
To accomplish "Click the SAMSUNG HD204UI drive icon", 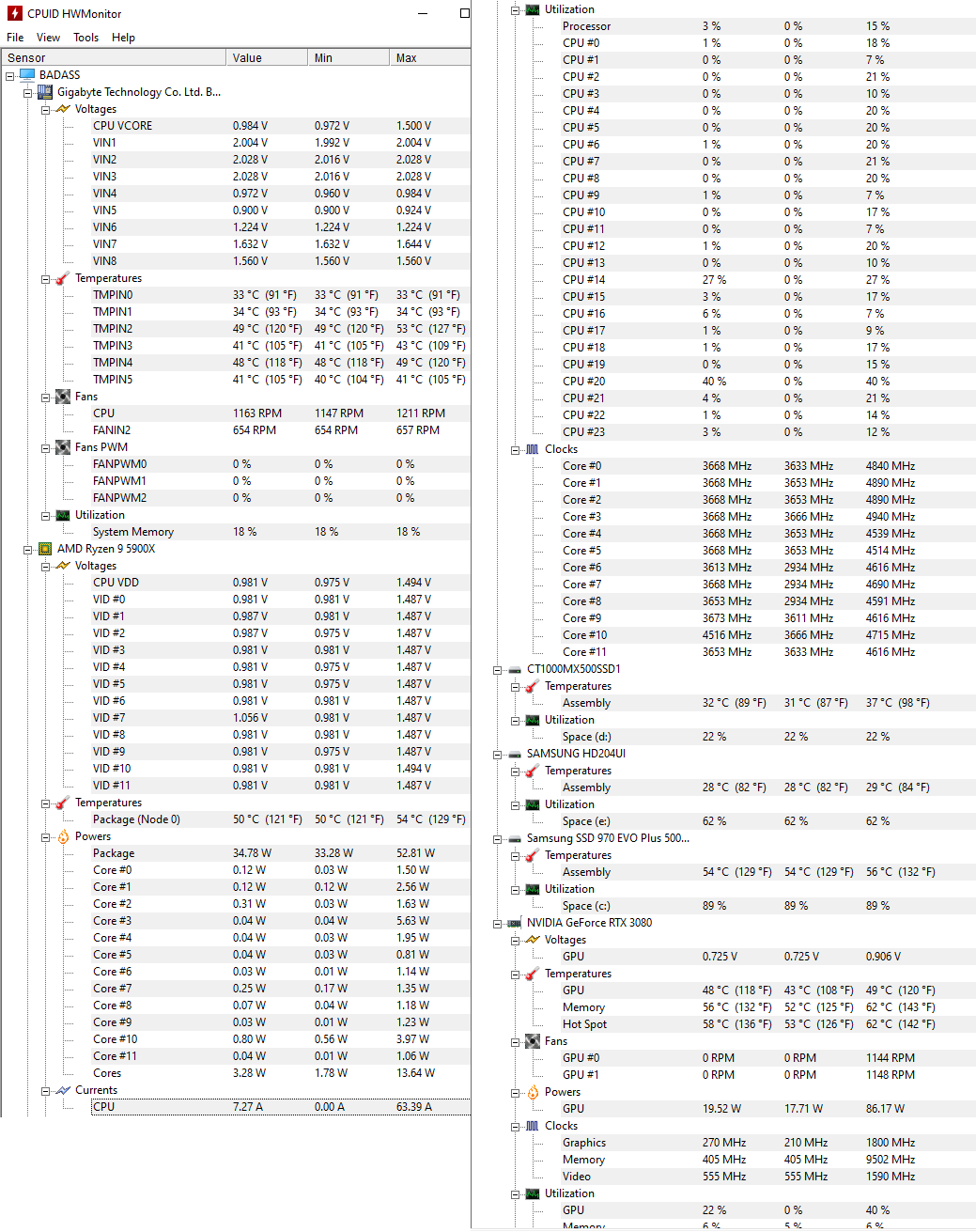I will click(515, 754).
